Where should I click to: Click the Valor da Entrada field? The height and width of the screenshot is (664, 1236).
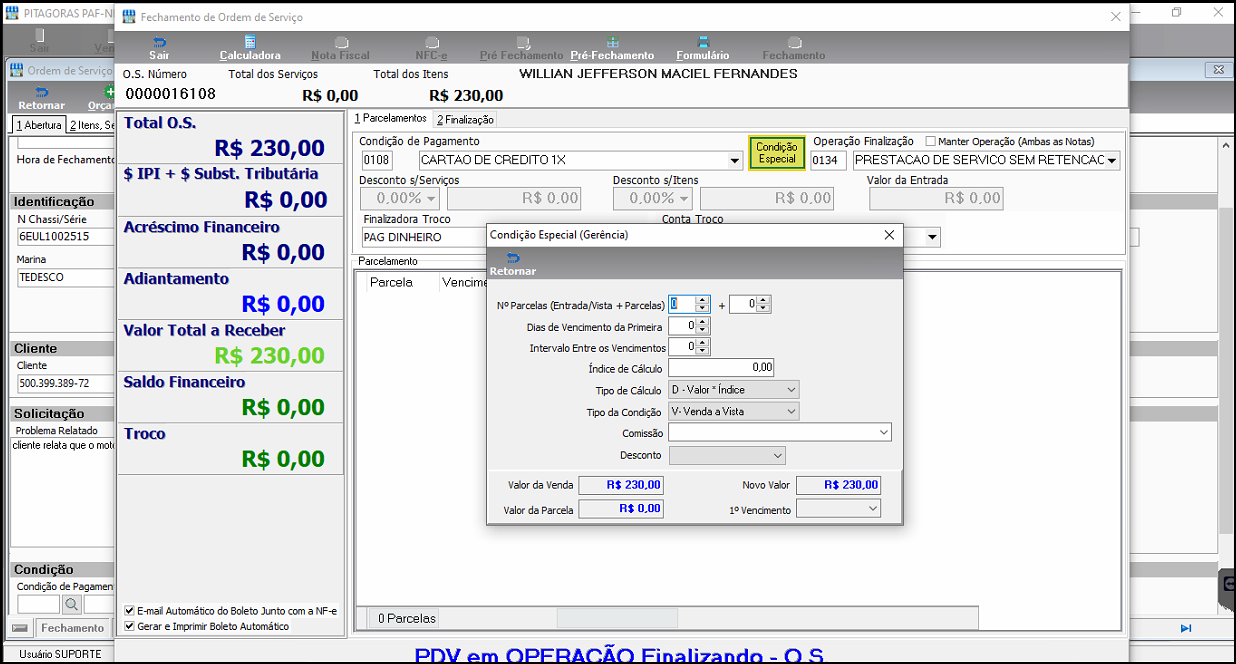tap(936, 198)
